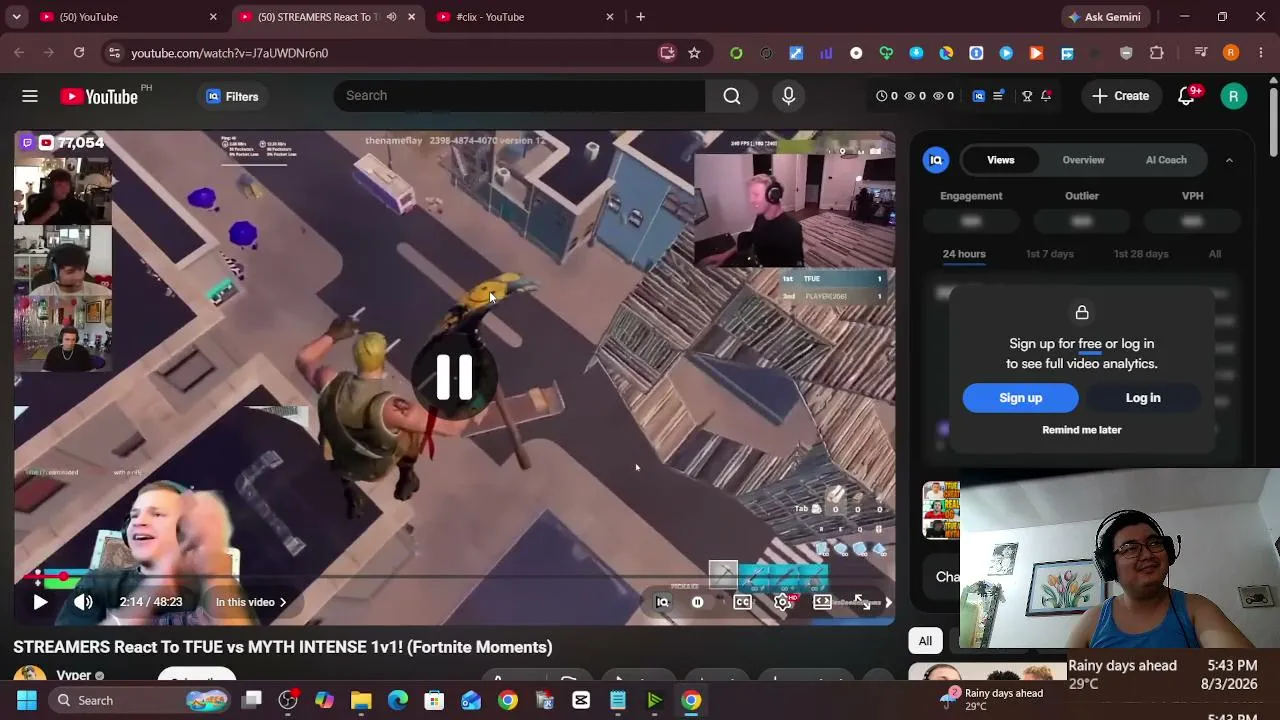This screenshot has height=720, width=1280.
Task: Select the AI Coach tab
Action: click(x=1166, y=160)
